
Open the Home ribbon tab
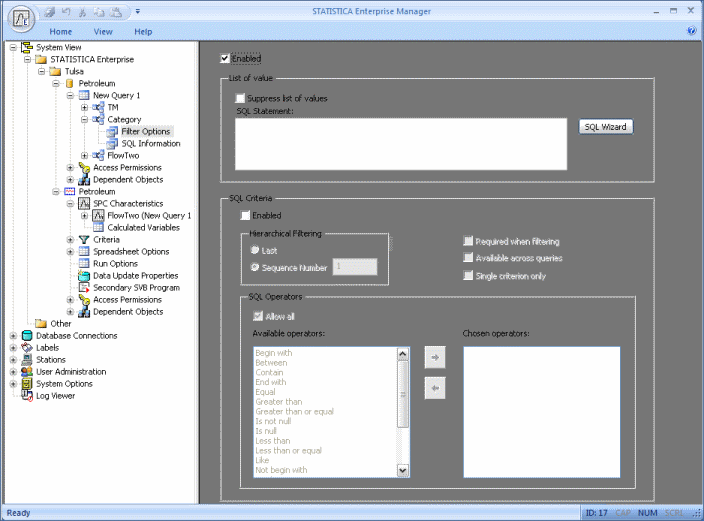click(61, 32)
